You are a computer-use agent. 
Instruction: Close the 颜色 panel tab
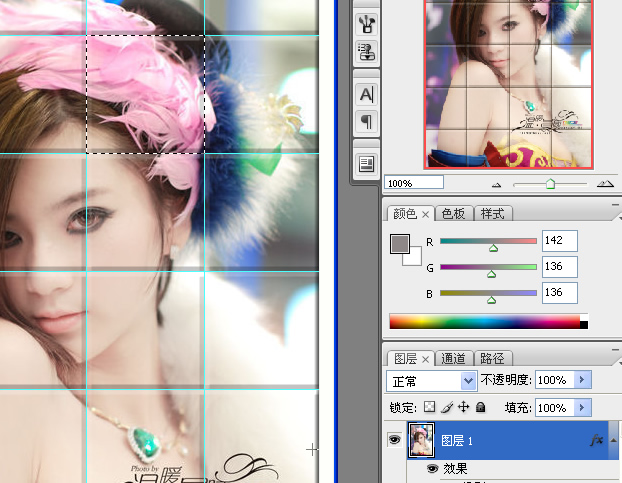click(425, 215)
